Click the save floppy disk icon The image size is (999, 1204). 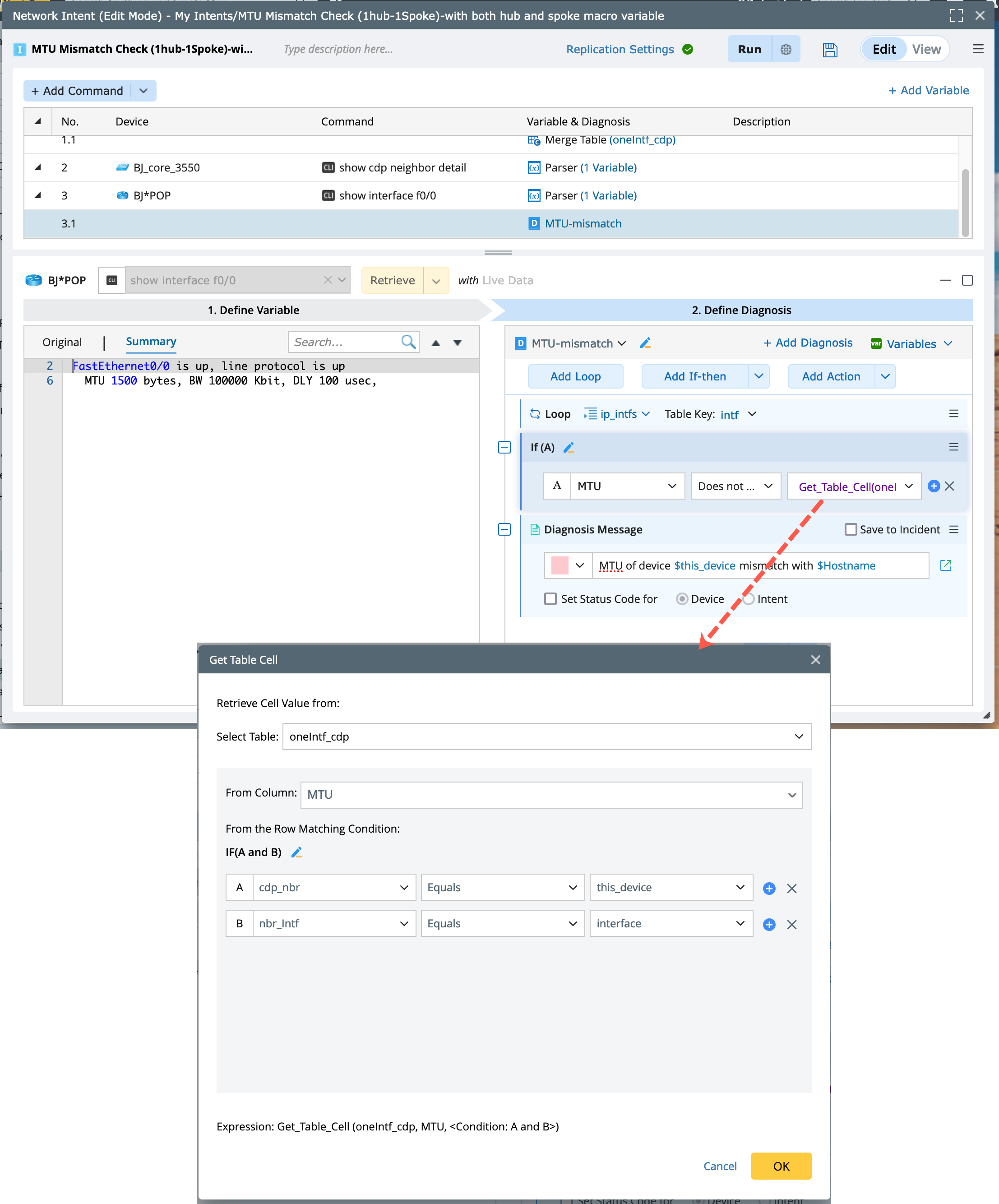[x=829, y=49]
